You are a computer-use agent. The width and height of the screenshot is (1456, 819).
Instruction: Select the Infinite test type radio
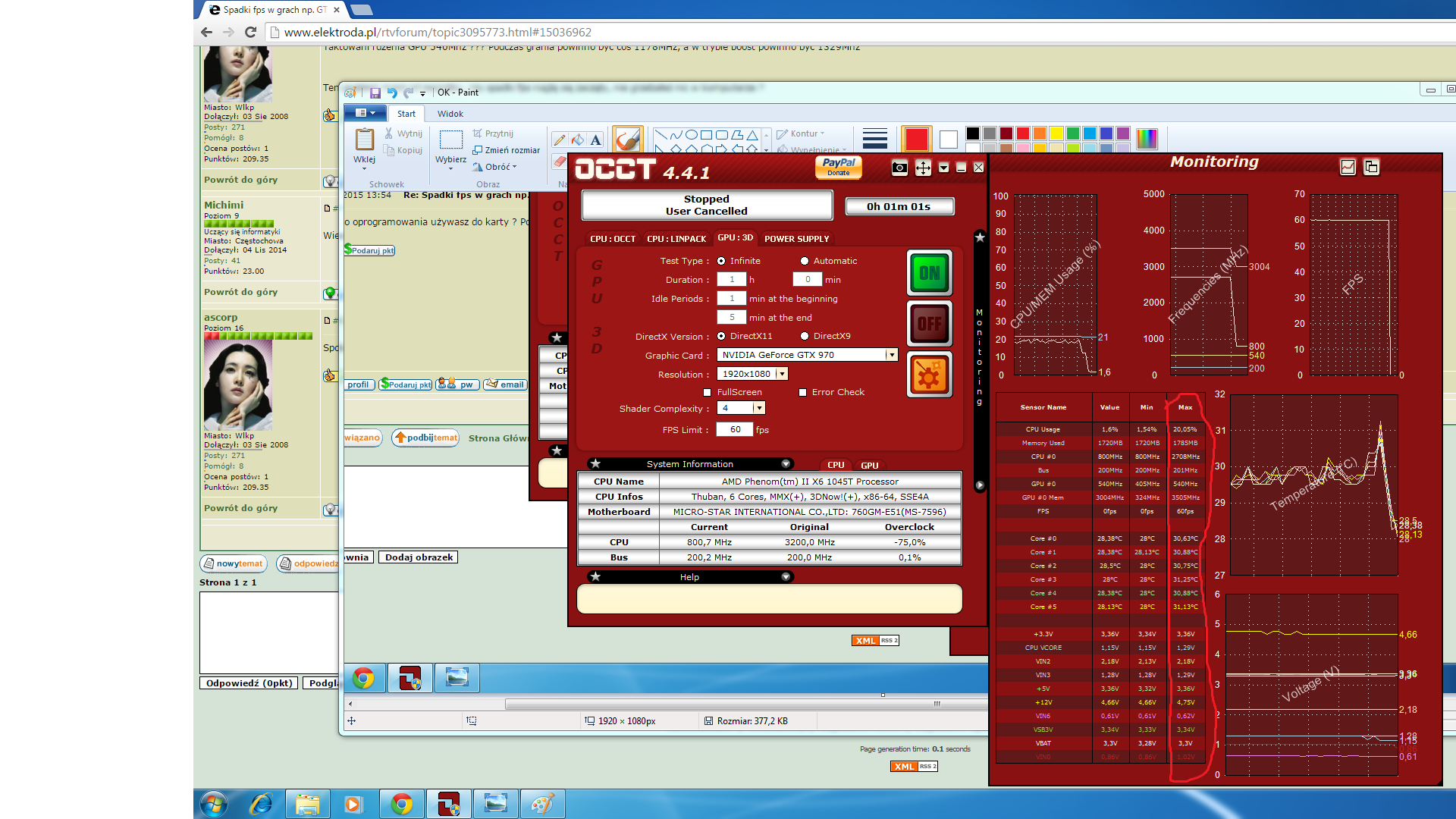point(721,261)
